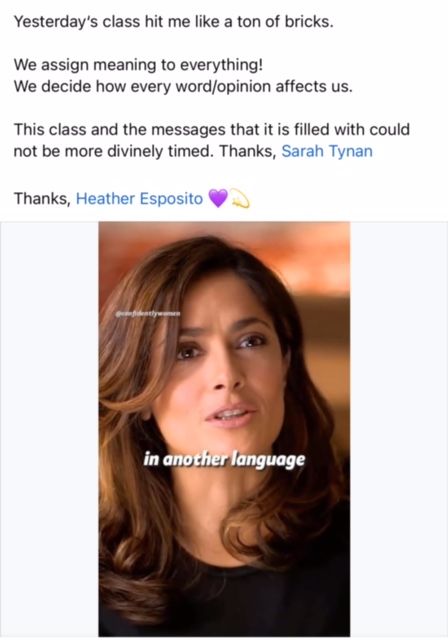Open the Sarah Tynan profile link
Image resolution: width=448 pixels, height=640 pixels.
click(x=327, y=151)
